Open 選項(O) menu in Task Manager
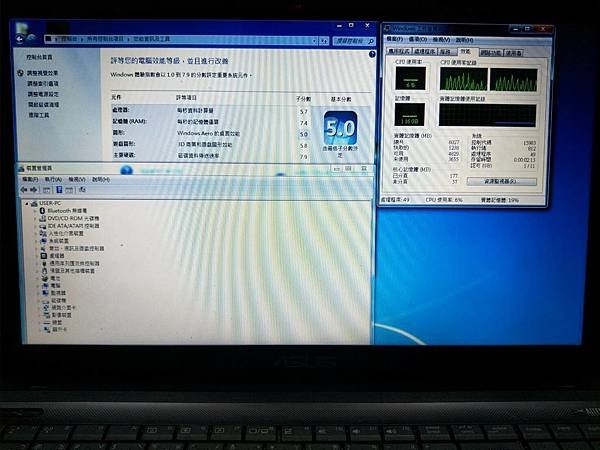The height and width of the screenshot is (450, 600). [417, 39]
